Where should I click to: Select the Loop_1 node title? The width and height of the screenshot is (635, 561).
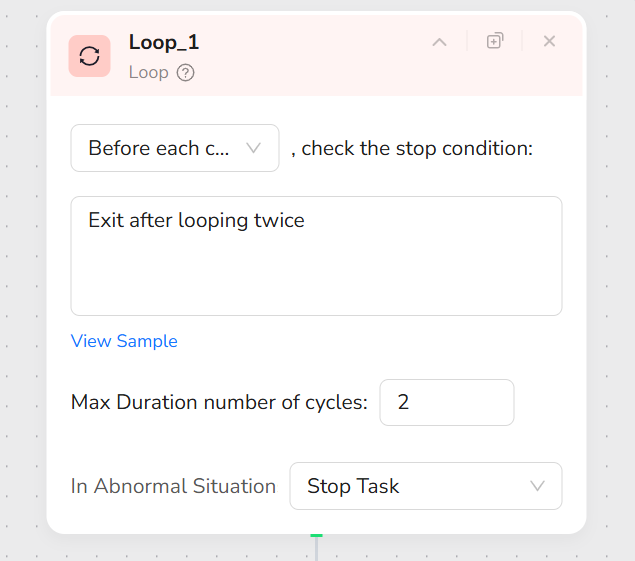tap(164, 42)
